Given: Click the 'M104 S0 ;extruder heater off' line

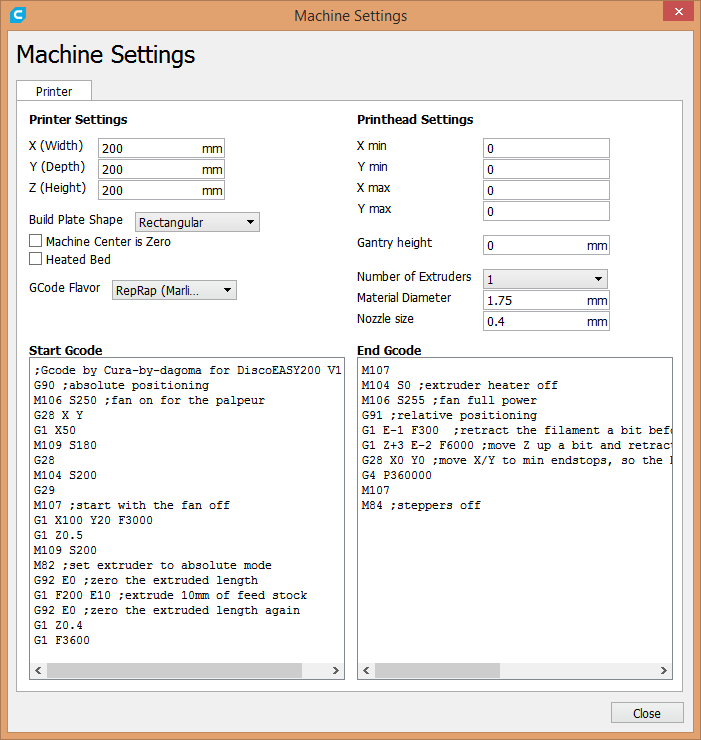Looking at the screenshot, I should (x=460, y=386).
